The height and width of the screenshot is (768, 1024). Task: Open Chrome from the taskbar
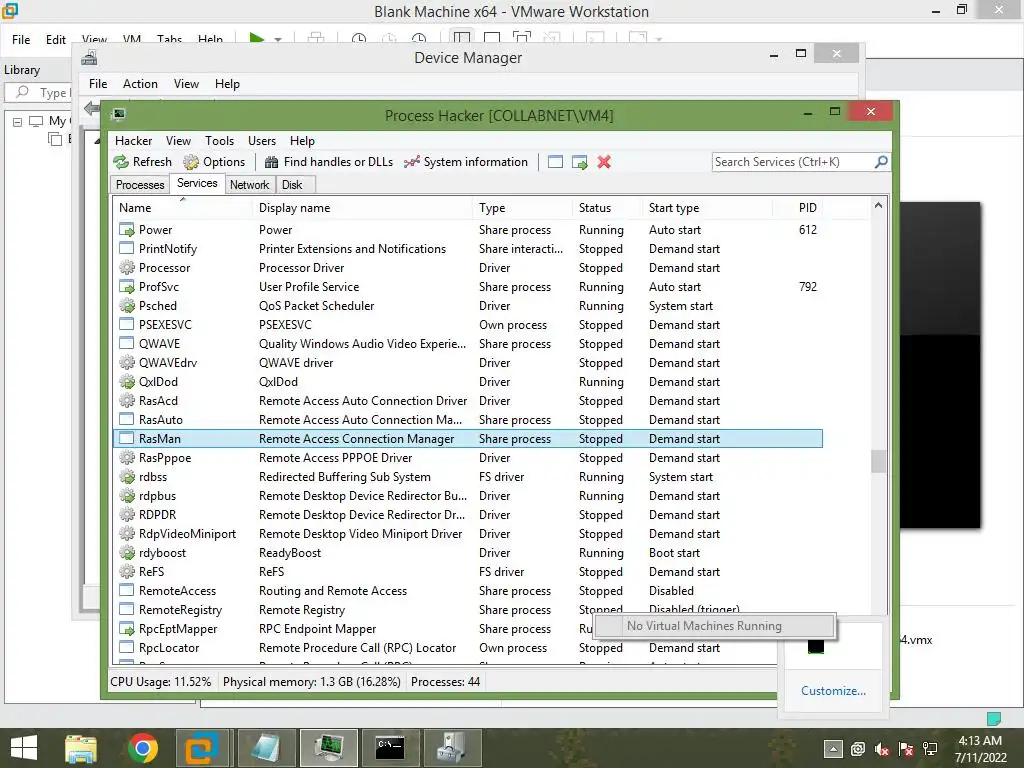[143, 748]
